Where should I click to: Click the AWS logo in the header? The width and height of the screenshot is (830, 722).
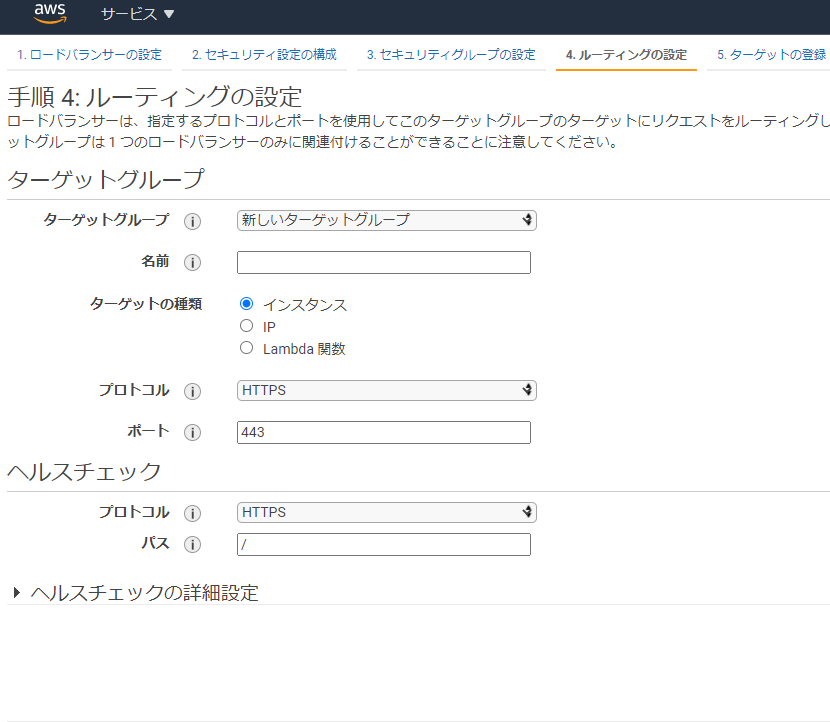(50, 14)
